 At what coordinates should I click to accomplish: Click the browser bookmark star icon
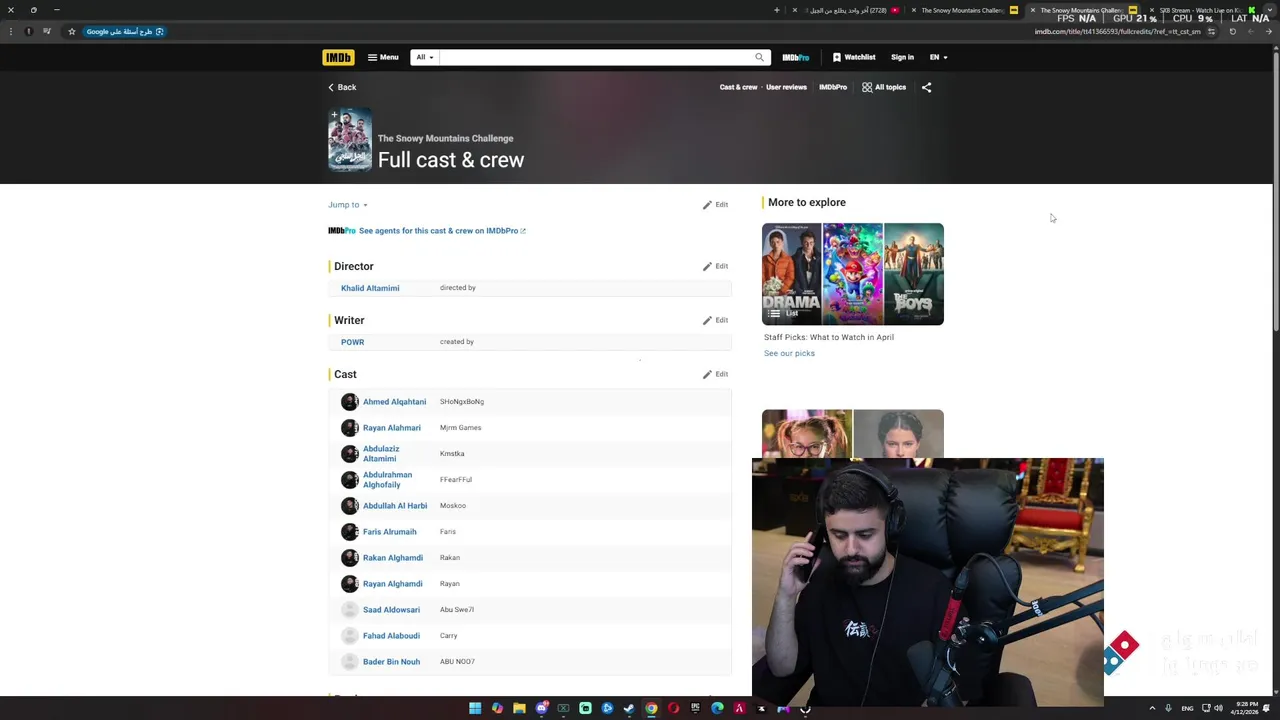tap(72, 31)
